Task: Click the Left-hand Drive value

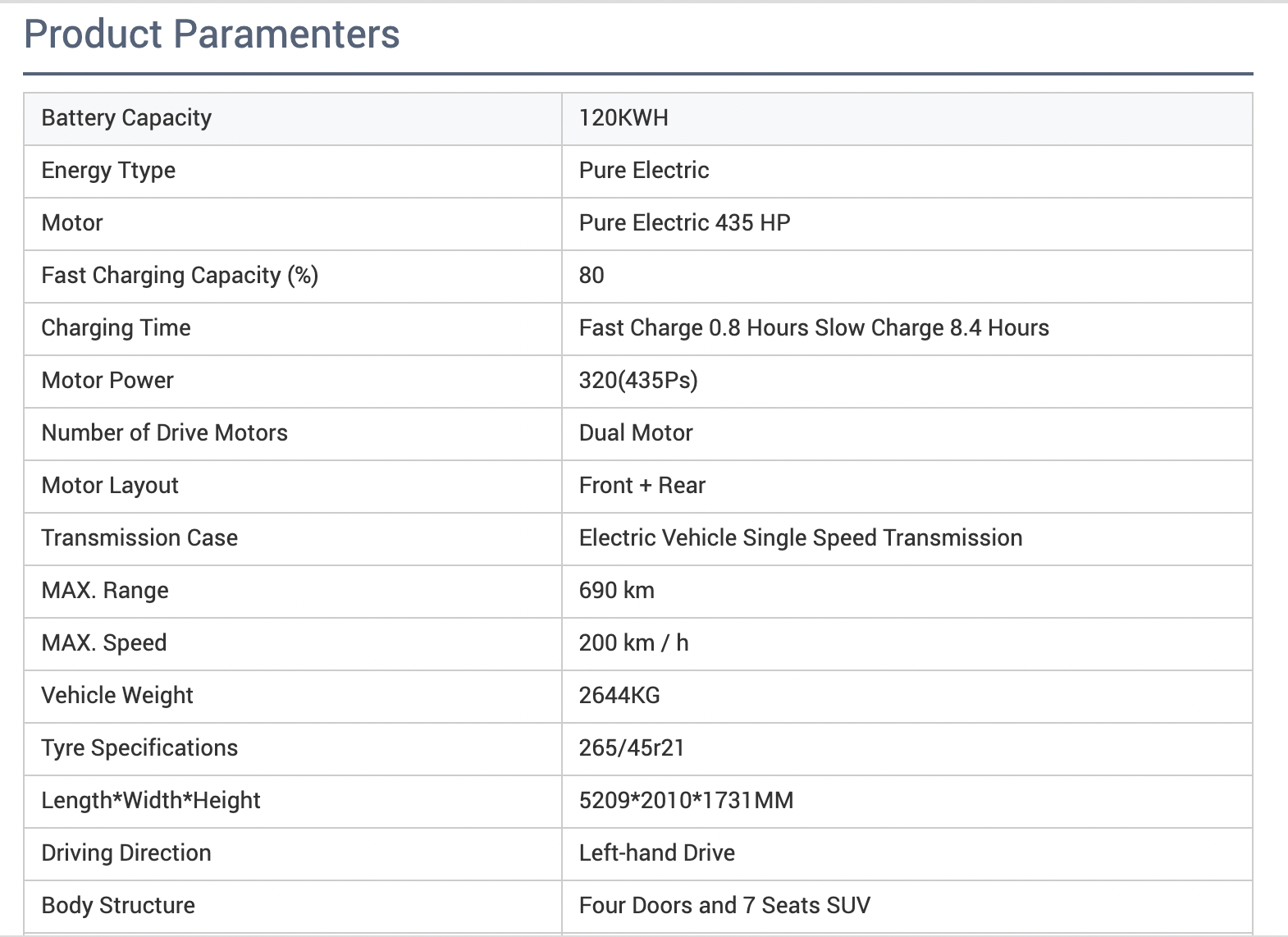Action: click(x=656, y=853)
